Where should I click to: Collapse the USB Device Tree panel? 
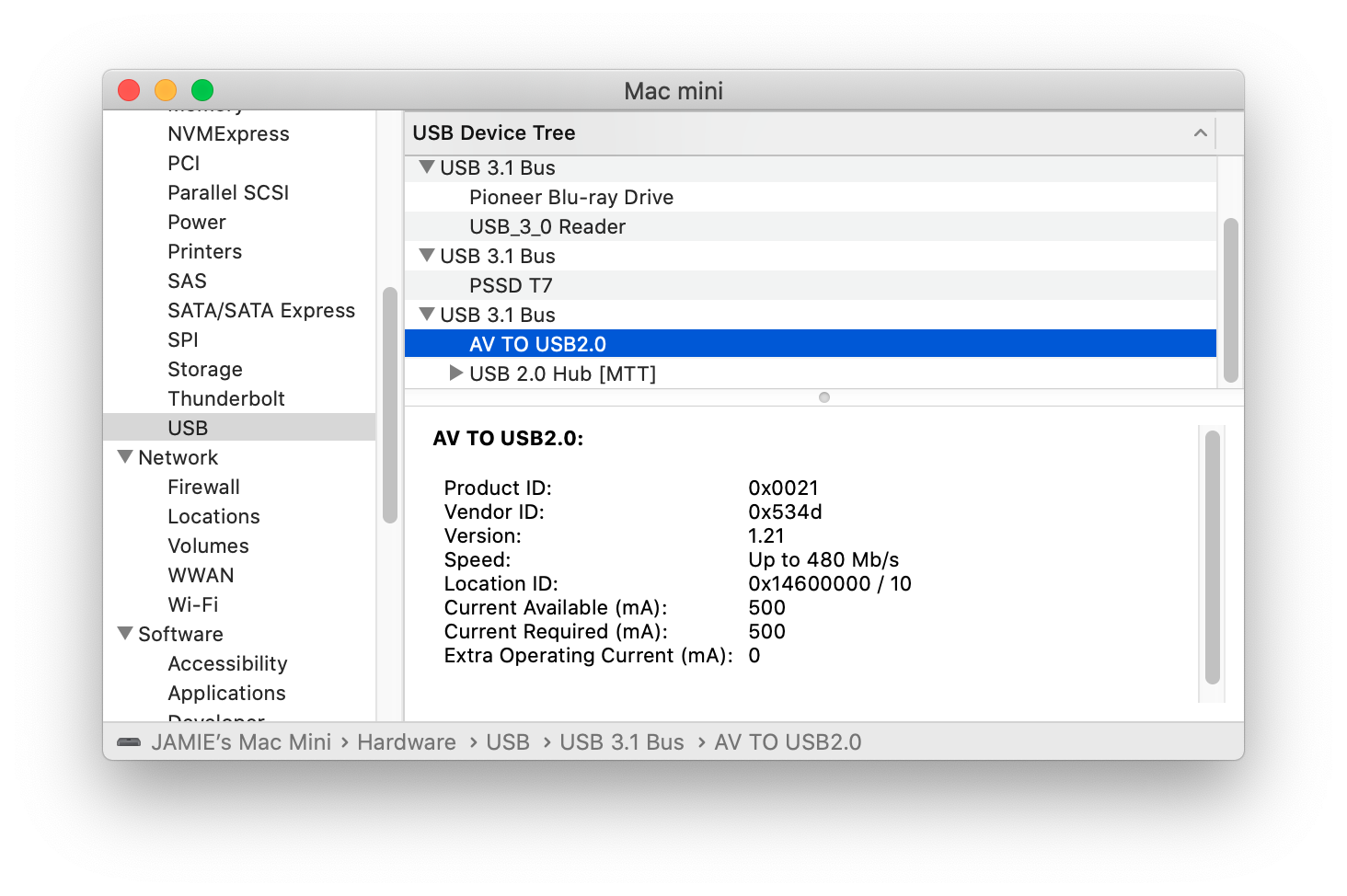(1200, 132)
